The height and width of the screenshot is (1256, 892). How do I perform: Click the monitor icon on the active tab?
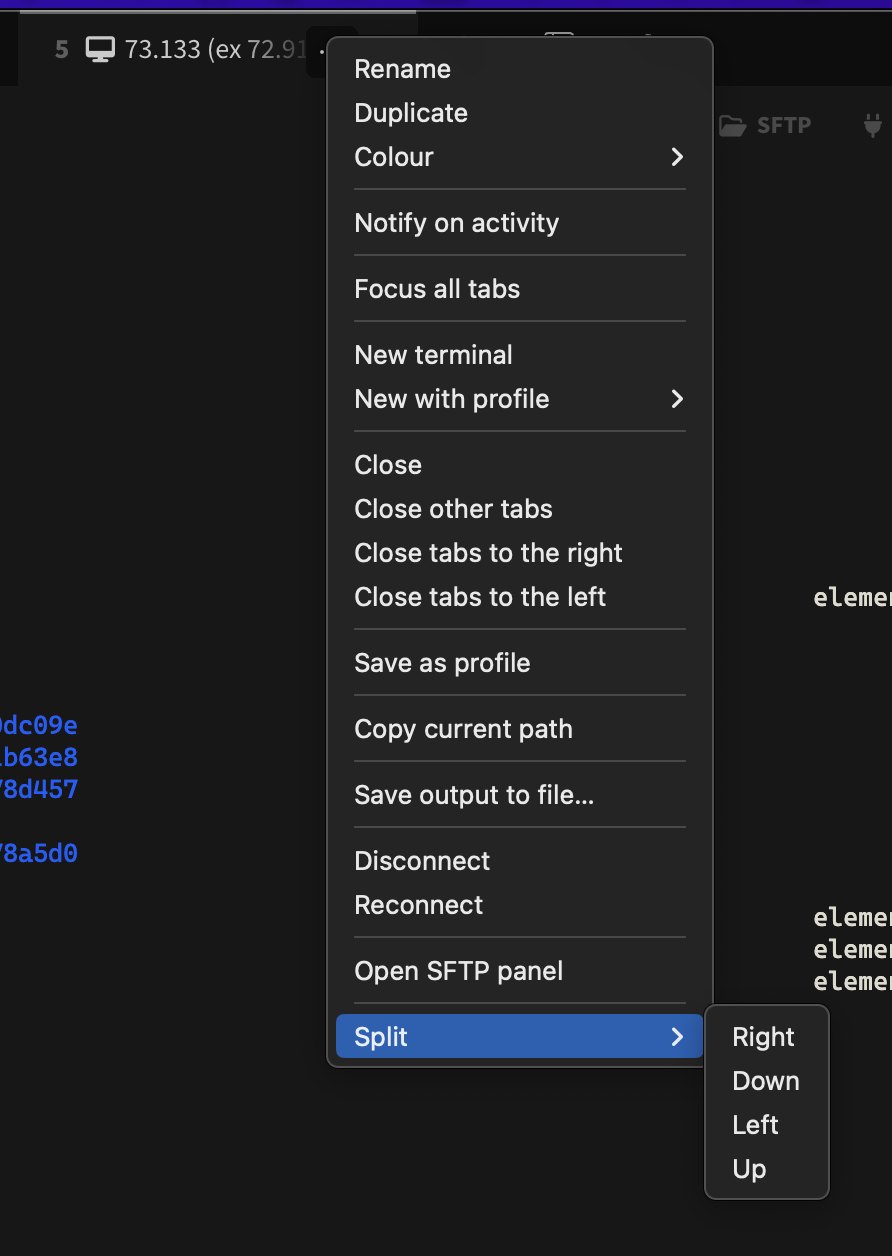[x=99, y=47]
